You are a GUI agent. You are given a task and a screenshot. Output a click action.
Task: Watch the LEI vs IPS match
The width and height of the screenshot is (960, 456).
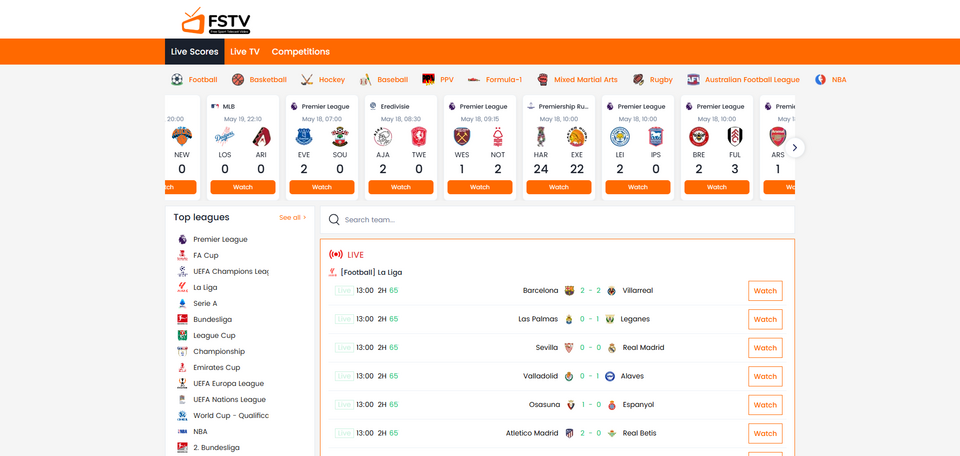pyautogui.click(x=638, y=187)
